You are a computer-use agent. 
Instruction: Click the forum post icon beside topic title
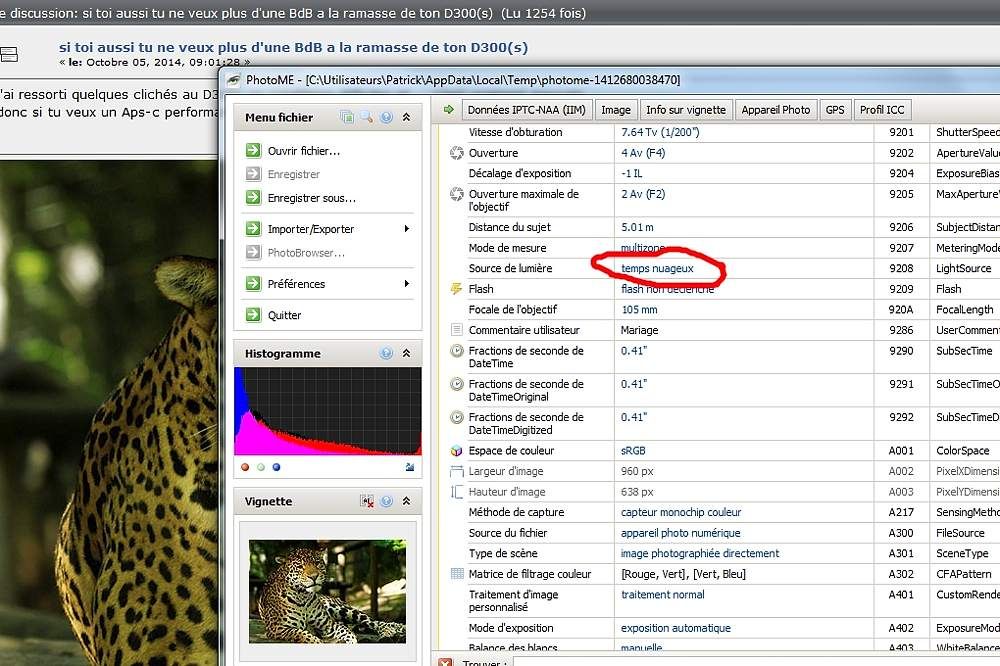tap(9, 54)
